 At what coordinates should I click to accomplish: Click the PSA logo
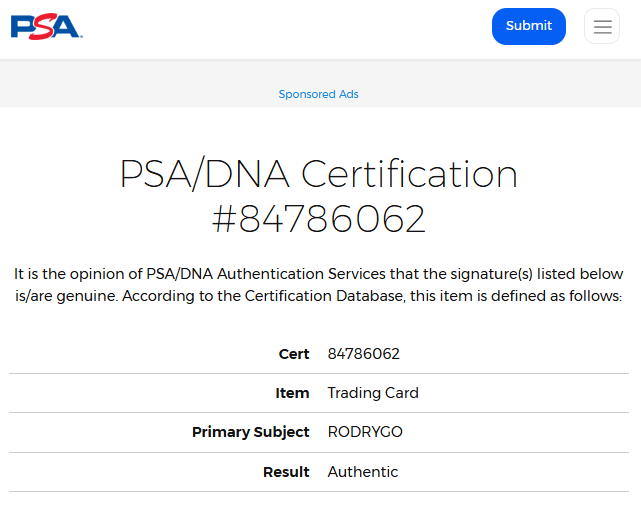click(46, 26)
